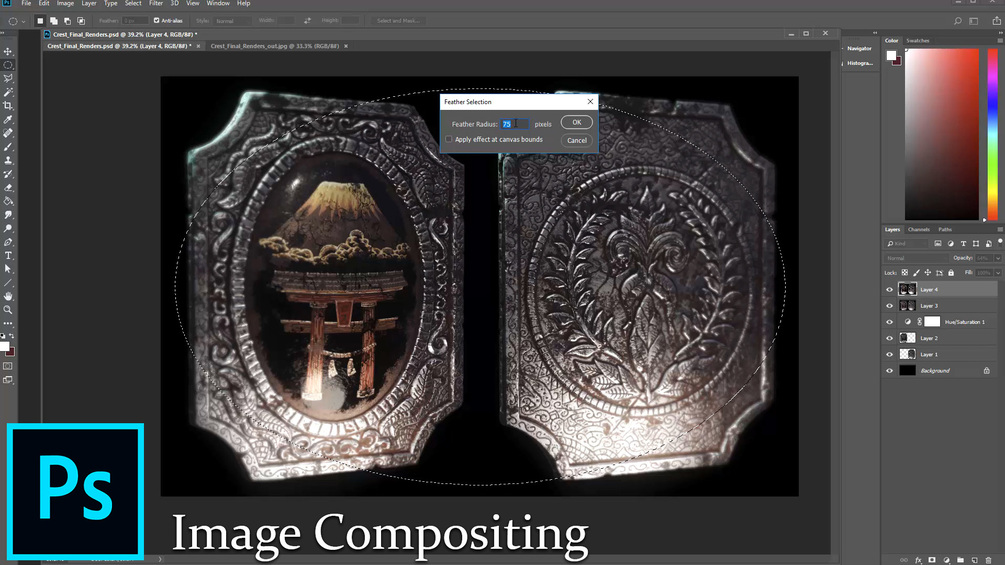Select the Smudge tool
This screenshot has height=565, width=1005.
coord(8,215)
